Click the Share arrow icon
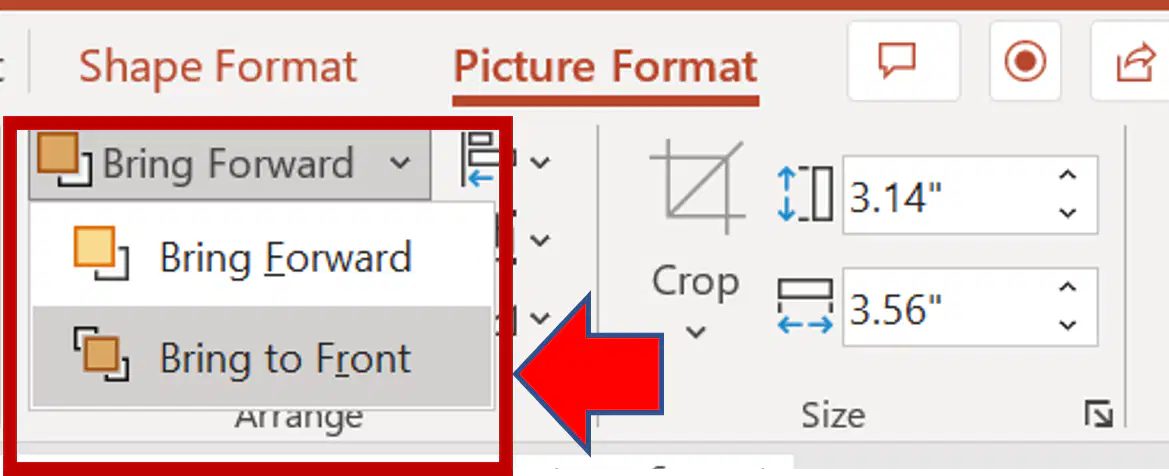This screenshot has height=476, width=1169. coord(1135,63)
